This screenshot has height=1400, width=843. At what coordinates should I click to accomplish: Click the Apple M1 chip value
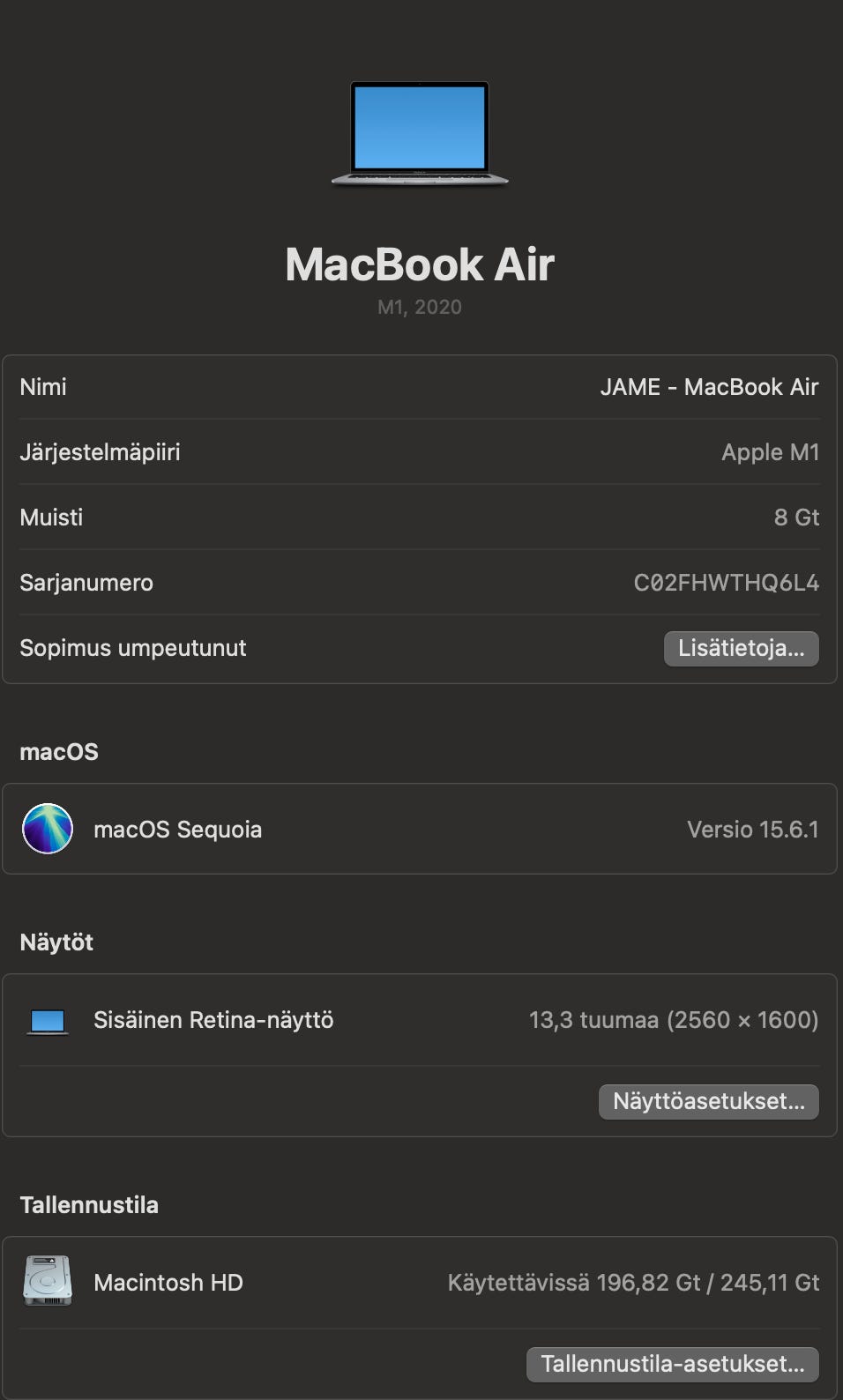point(770,452)
